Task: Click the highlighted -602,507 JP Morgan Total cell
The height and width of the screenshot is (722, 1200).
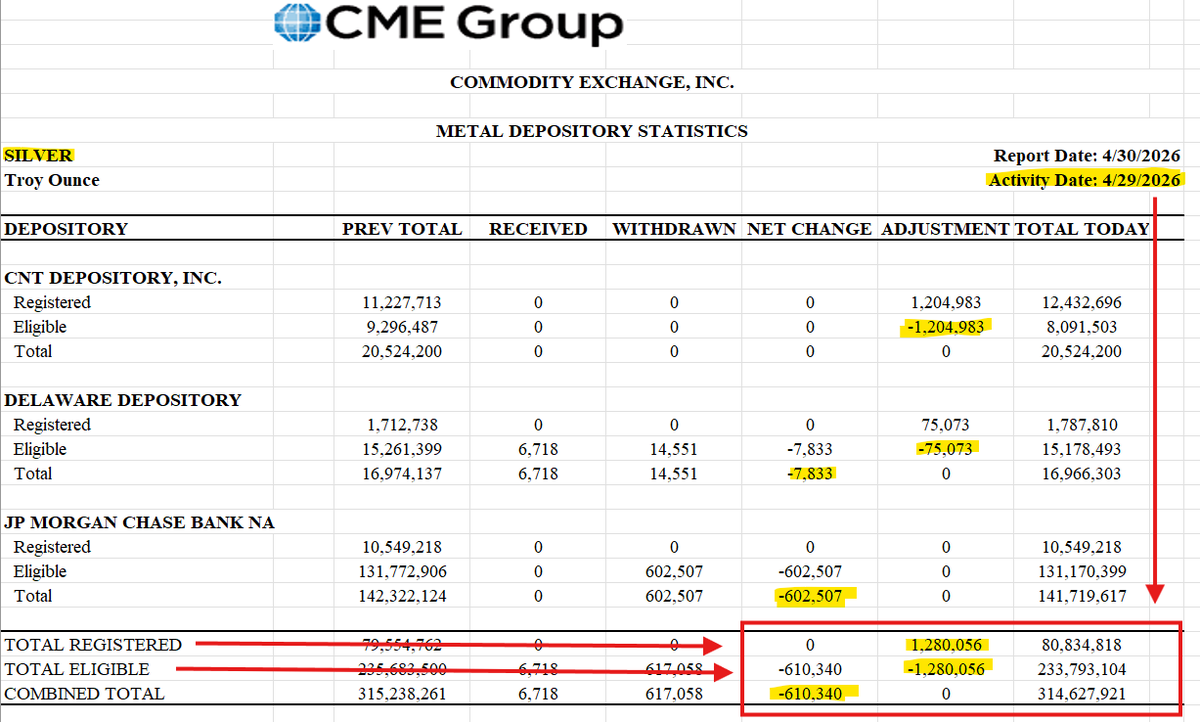Action: click(x=809, y=596)
